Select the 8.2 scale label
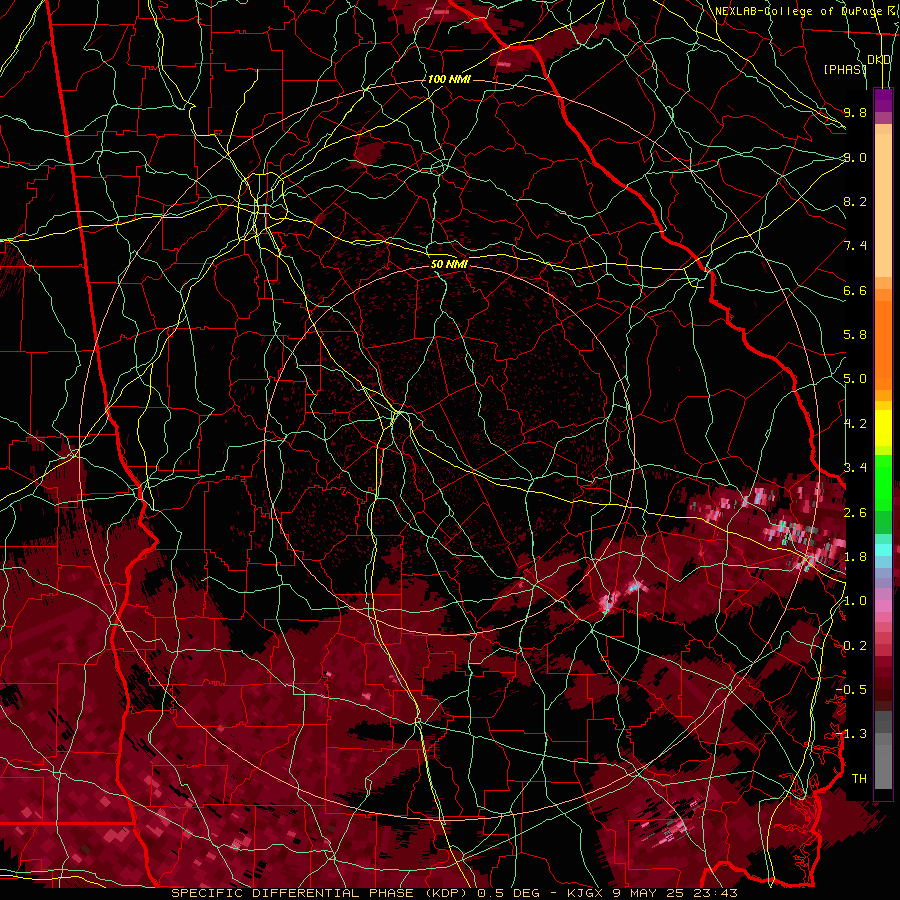Screen dimensions: 900x900 [855, 201]
